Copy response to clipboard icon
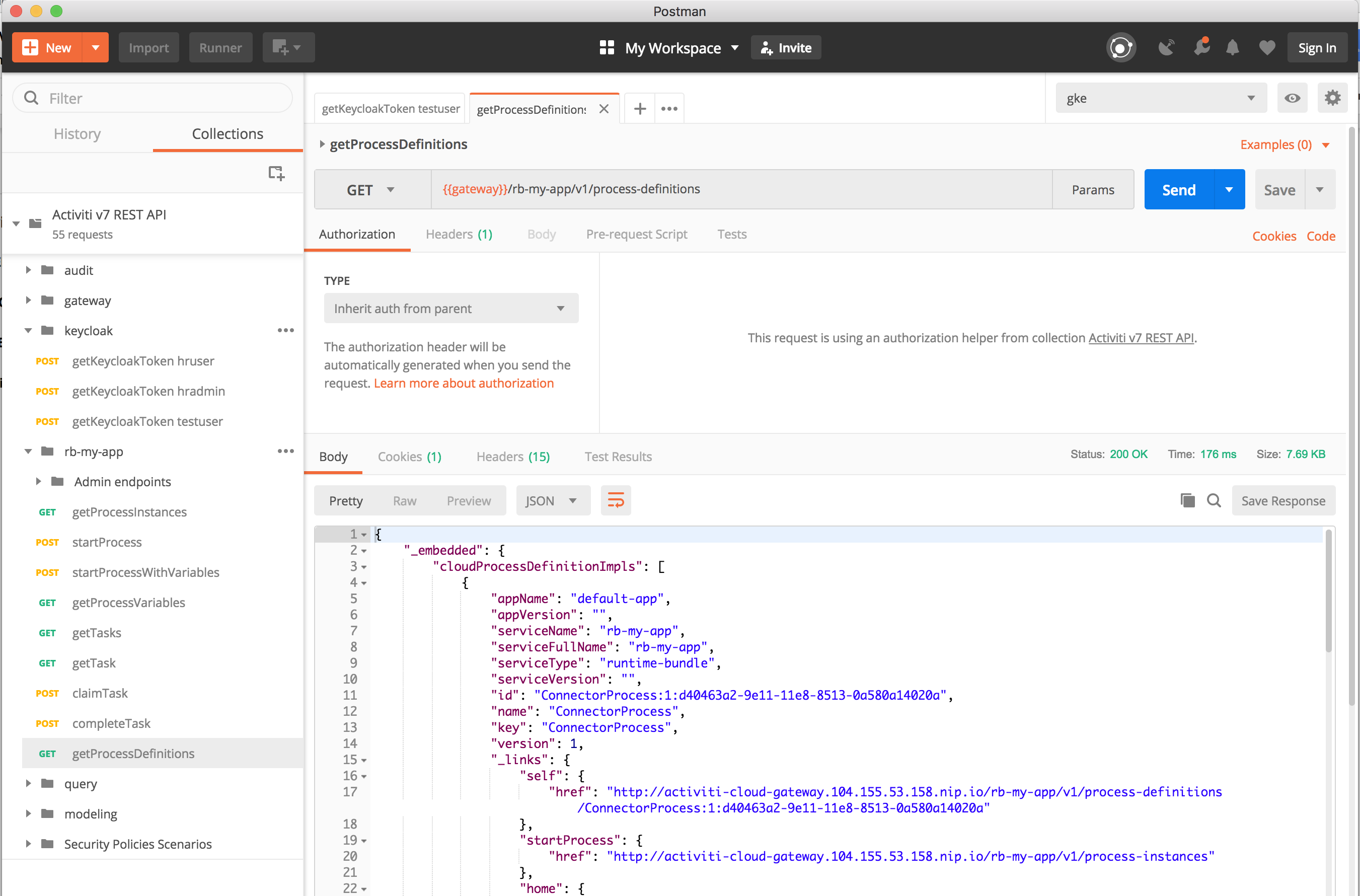This screenshot has height=896, width=1360. pos(1187,500)
